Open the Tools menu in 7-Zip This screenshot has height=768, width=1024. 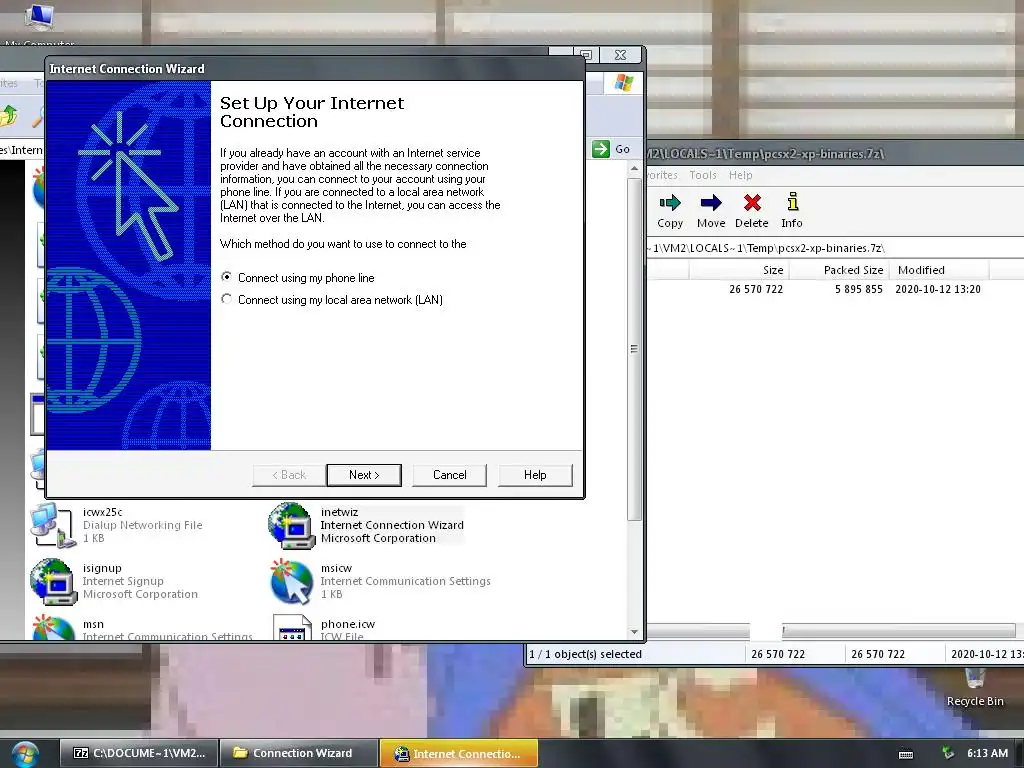(703, 175)
